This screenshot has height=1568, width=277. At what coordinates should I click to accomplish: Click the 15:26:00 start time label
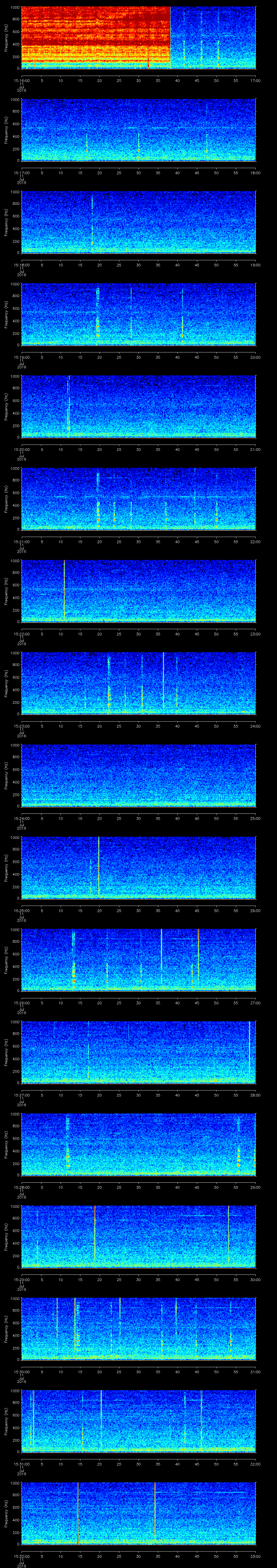tap(22, 1003)
